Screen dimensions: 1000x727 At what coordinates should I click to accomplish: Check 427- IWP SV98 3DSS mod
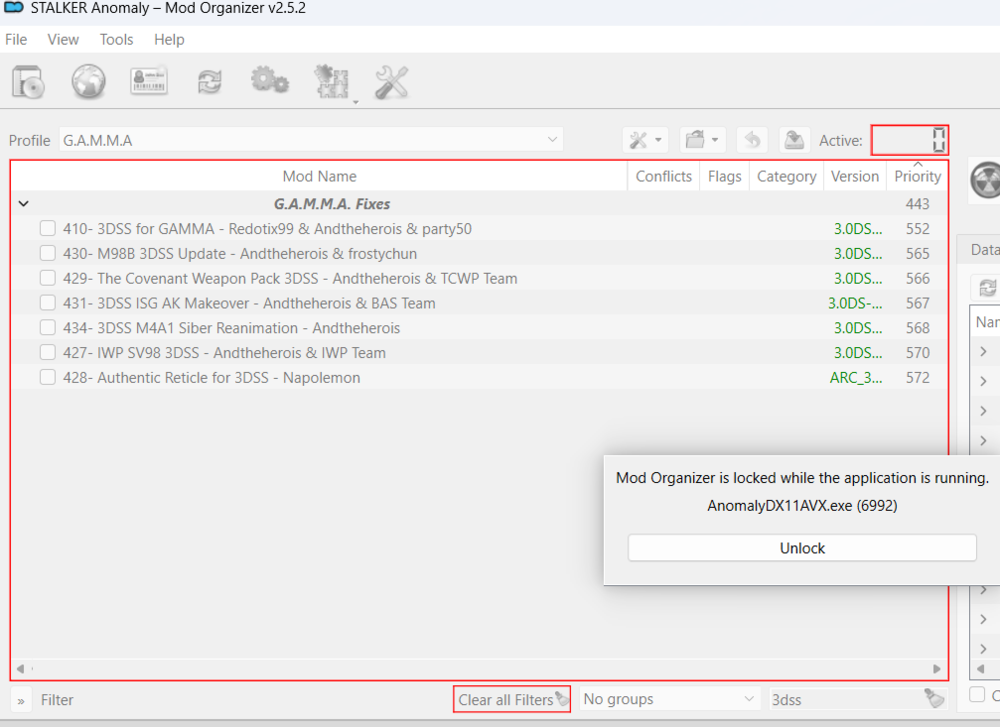47,353
